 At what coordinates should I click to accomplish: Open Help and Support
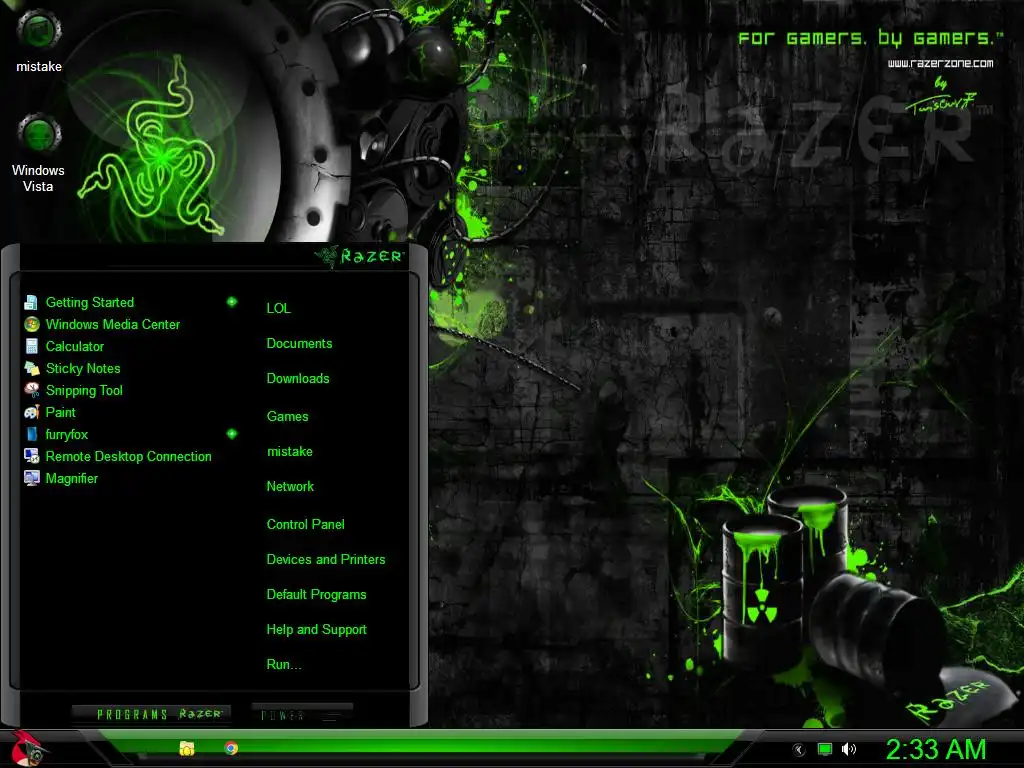[x=317, y=630]
